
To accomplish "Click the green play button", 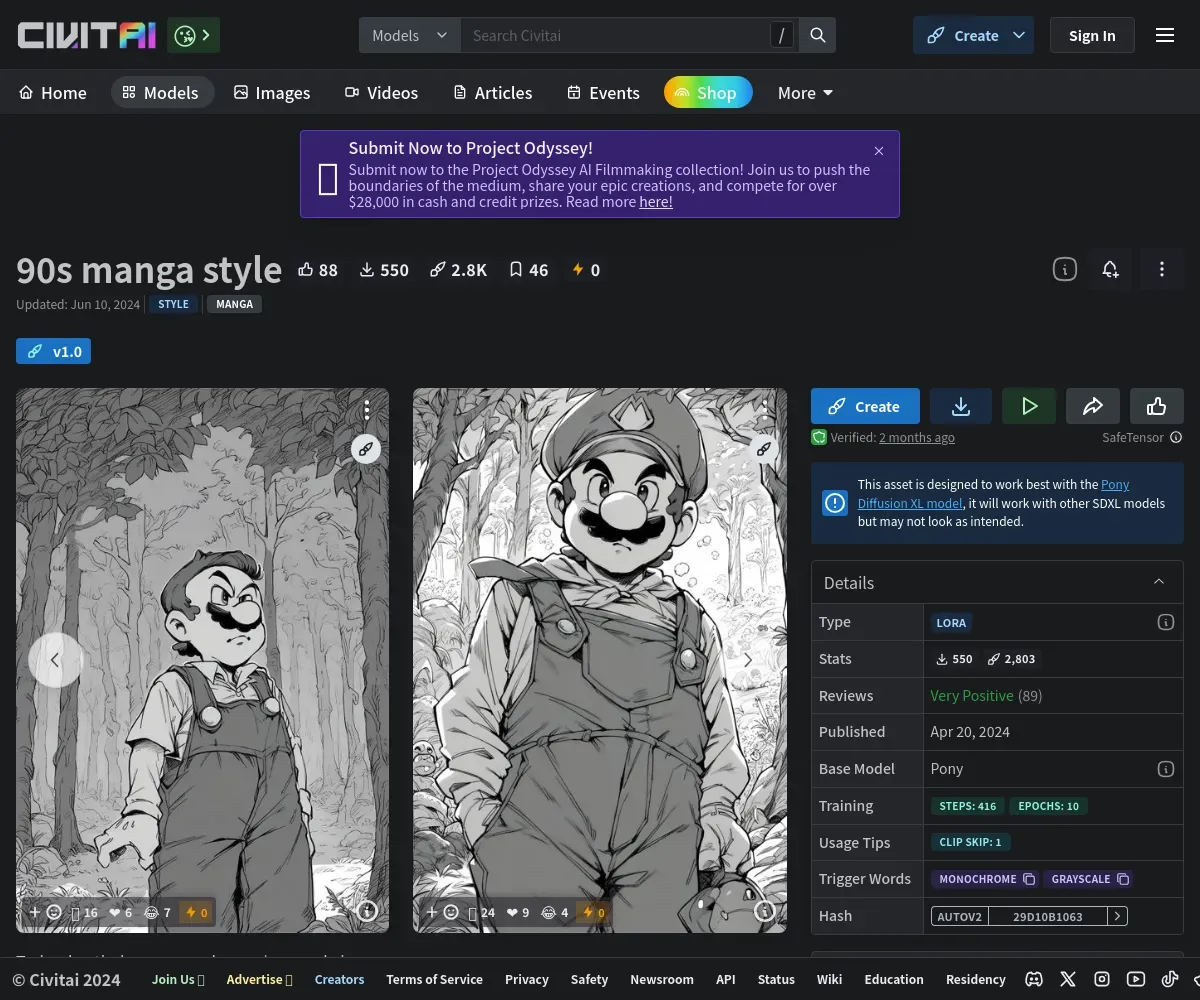I will pos(1029,406).
